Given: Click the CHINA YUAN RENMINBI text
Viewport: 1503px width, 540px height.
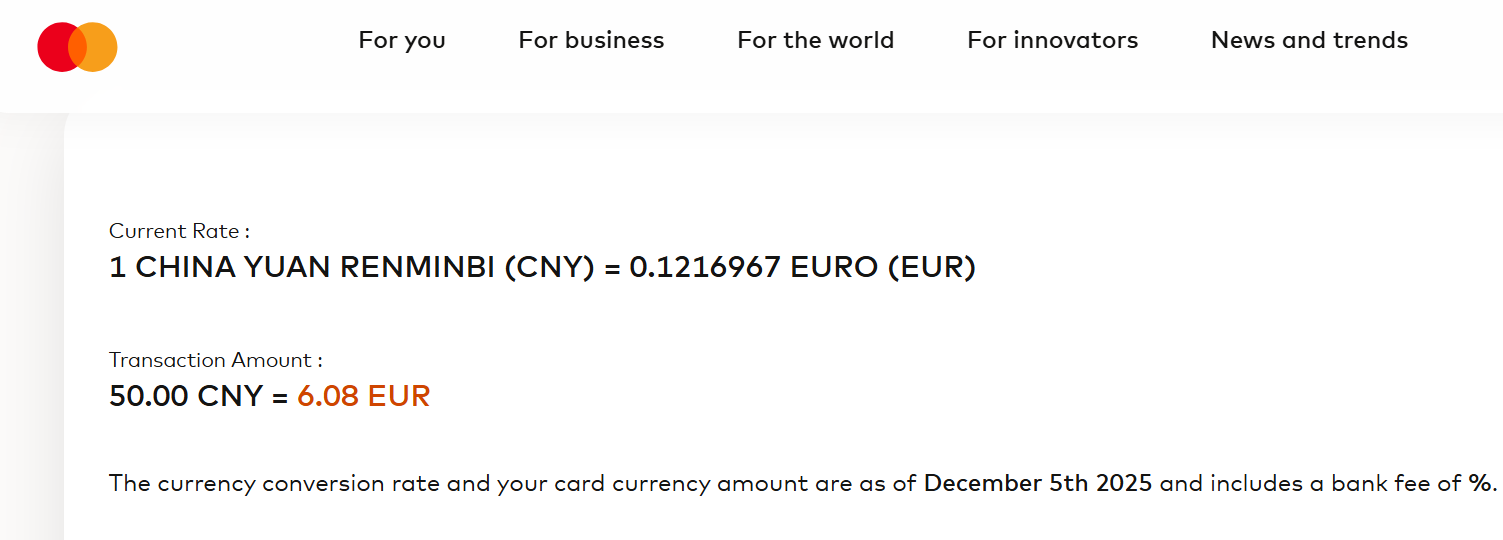Looking at the screenshot, I should (315, 268).
